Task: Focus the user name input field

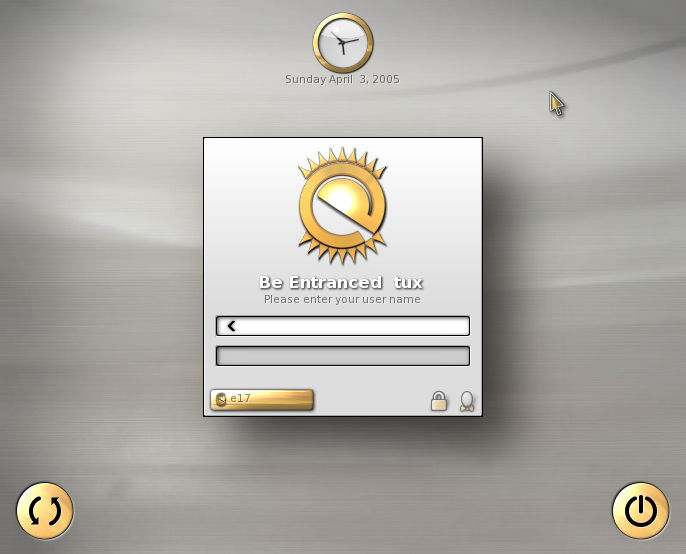Action: (x=343, y=326)
